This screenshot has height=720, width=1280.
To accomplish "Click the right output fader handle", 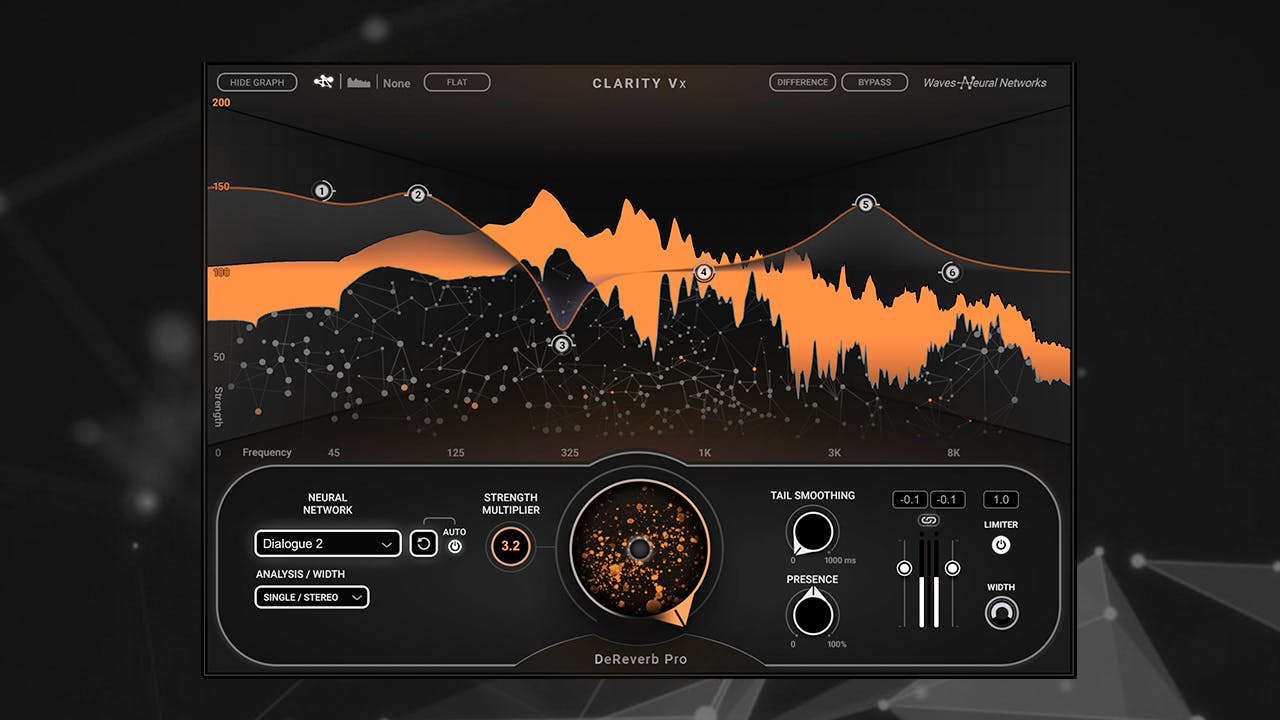I will point(952,568).
